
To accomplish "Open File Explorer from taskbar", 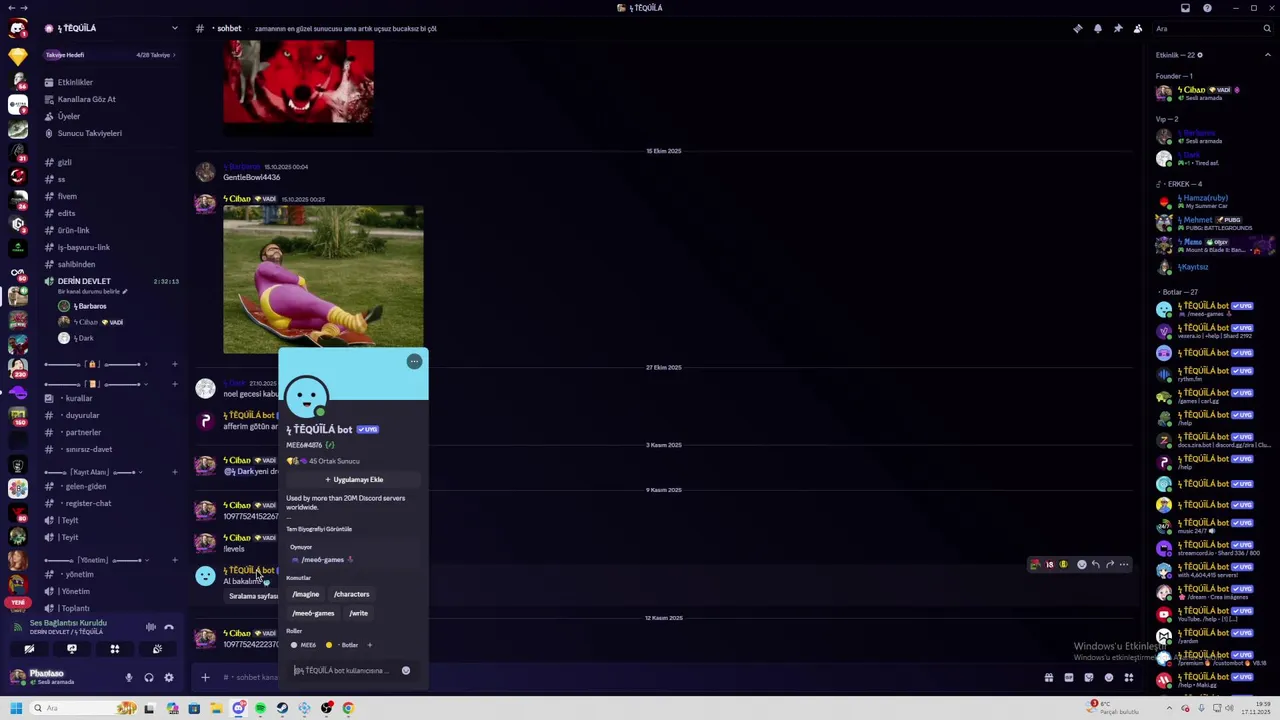I will coord(216,708).
